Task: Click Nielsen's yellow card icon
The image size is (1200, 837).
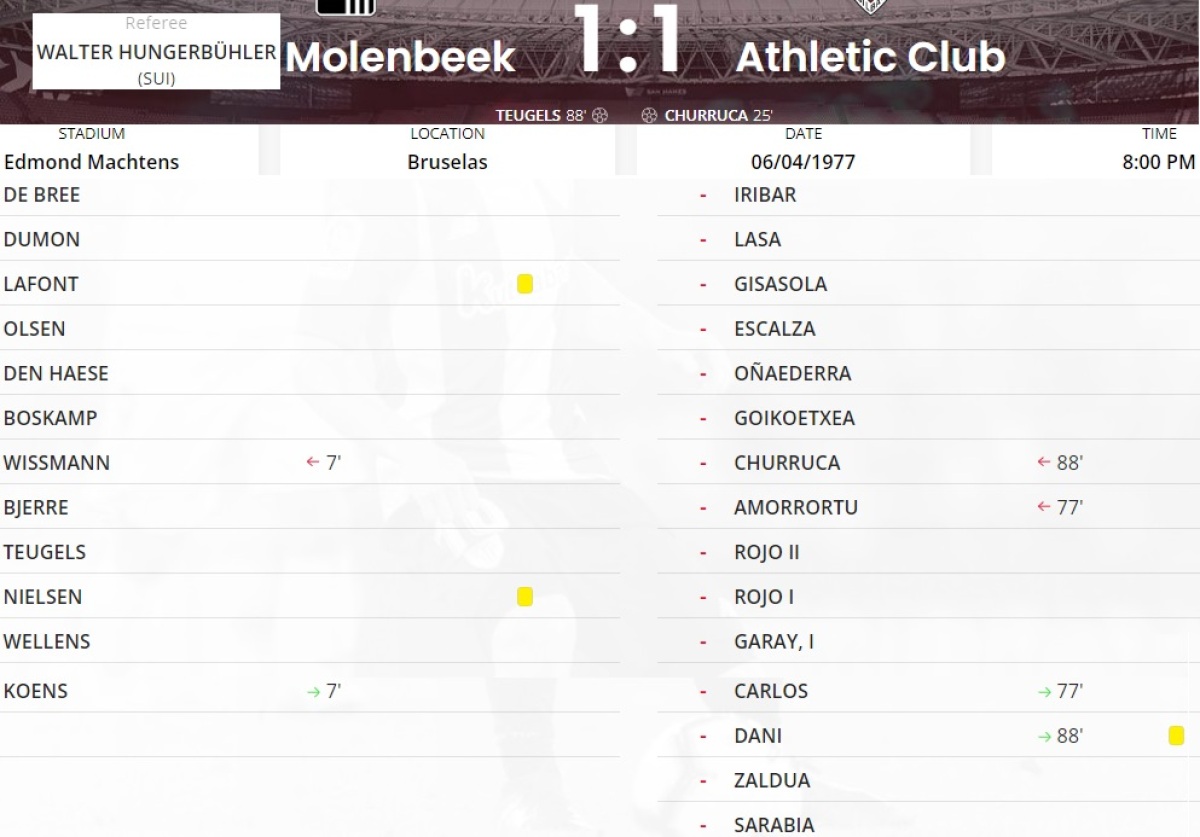Action: 525,597
